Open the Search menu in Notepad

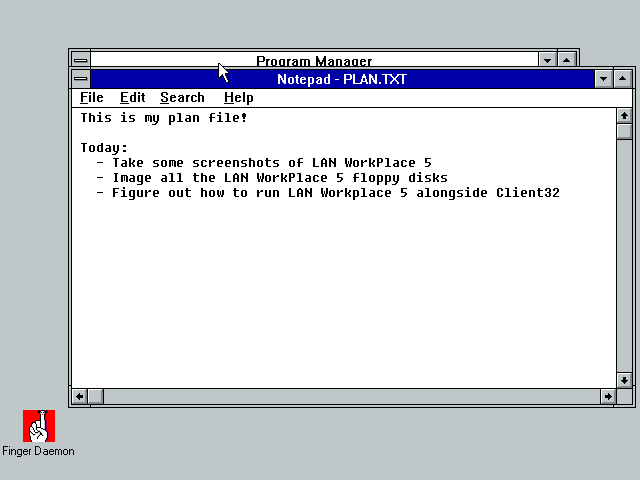pyautogui.click(x=182, y=98)
